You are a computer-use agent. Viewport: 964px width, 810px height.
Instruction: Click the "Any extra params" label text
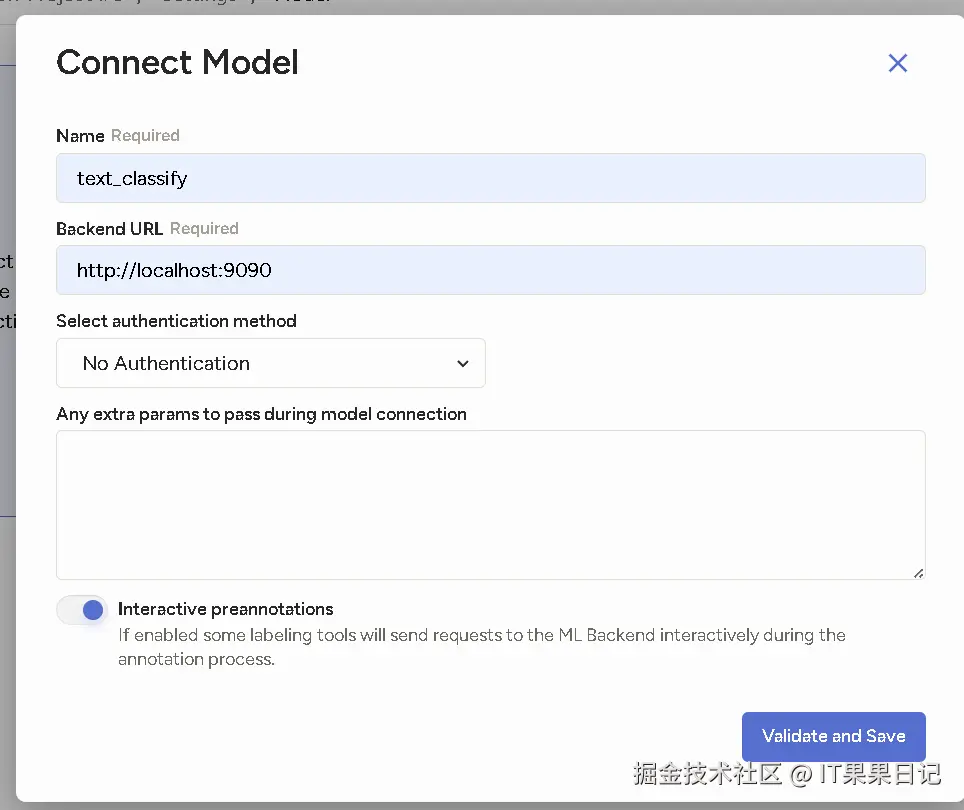pyautogui.click(x=261, y=414)
